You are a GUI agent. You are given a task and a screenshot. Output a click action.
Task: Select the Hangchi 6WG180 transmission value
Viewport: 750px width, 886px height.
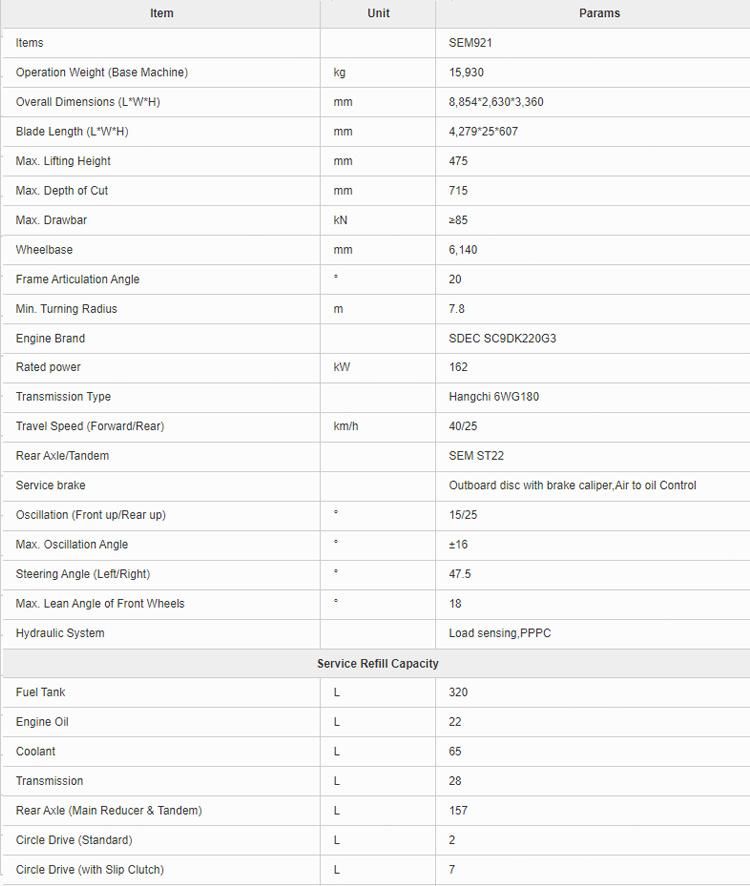494,397
